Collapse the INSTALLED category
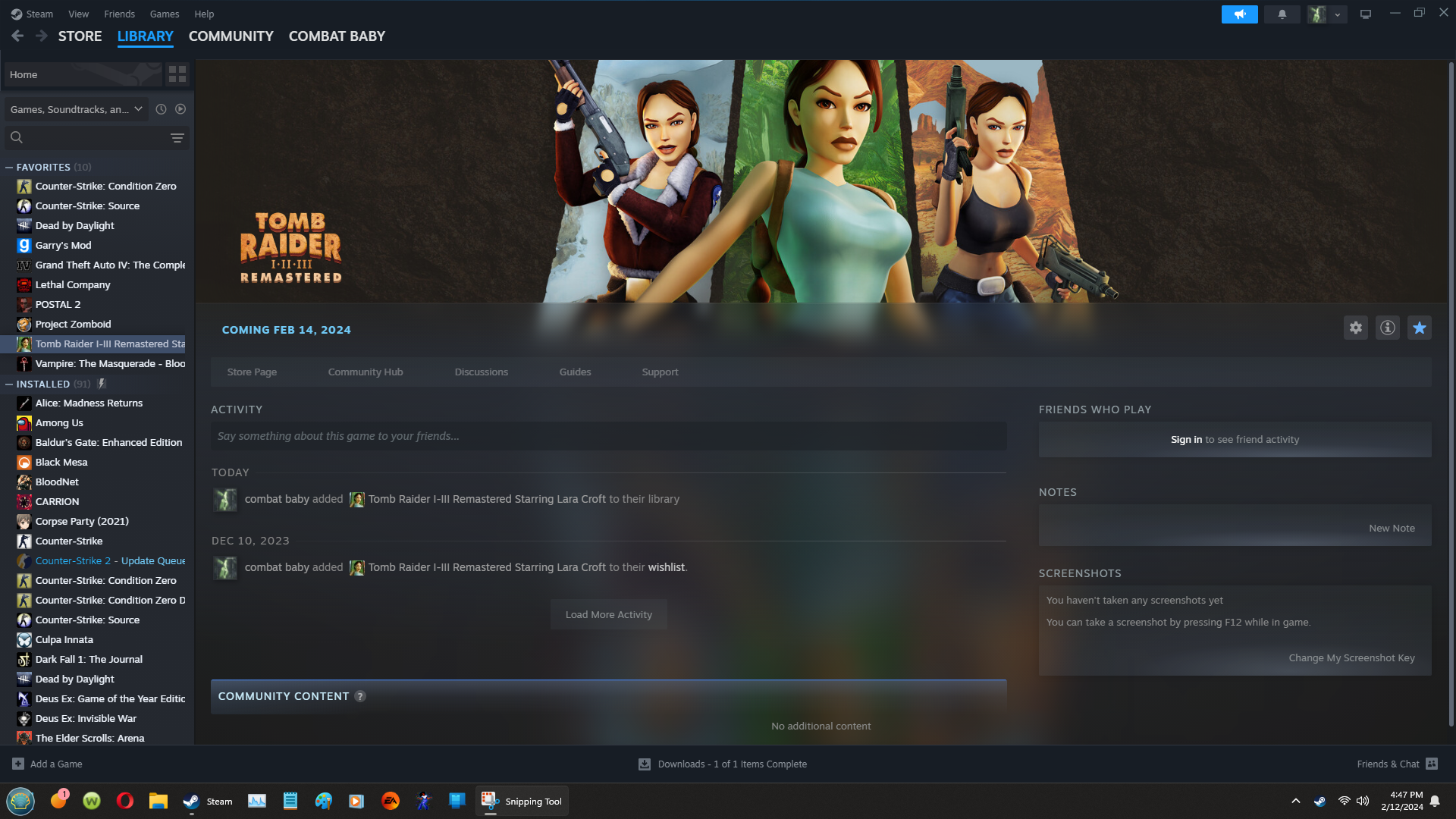 9,384
